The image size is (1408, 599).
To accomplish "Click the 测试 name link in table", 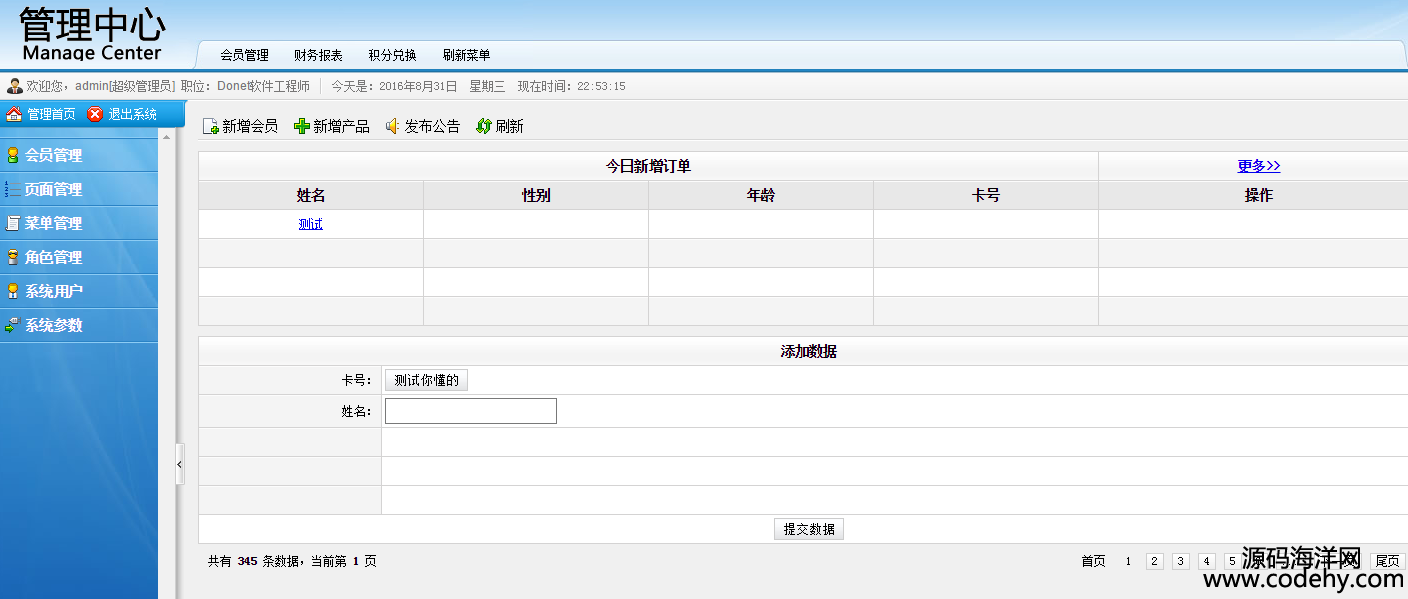I will coord(310,224).
